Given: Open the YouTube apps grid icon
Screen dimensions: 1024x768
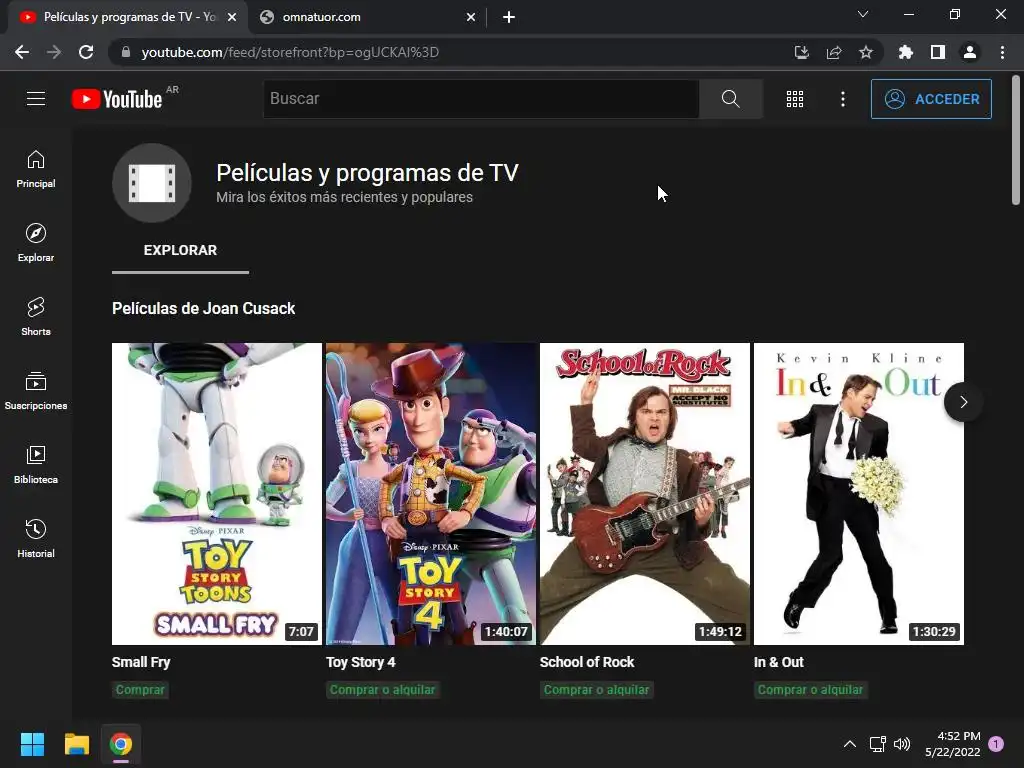Looking at the screenshot, I should [x=795, y=99].
